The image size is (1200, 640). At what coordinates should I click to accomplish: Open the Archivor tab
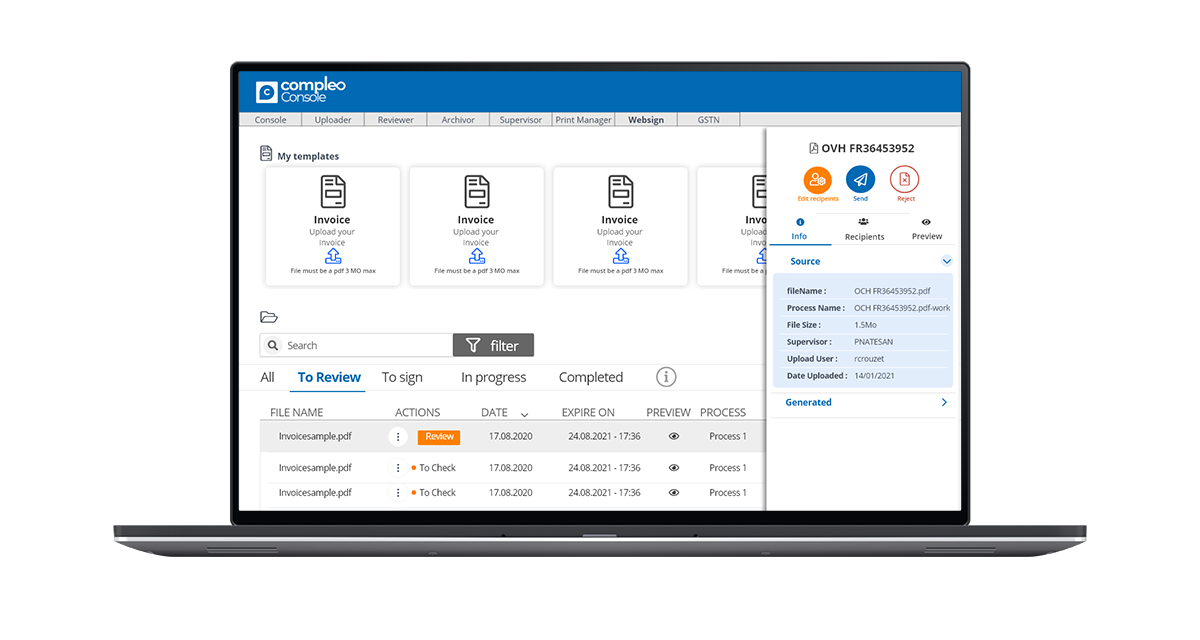pos(458,120)
